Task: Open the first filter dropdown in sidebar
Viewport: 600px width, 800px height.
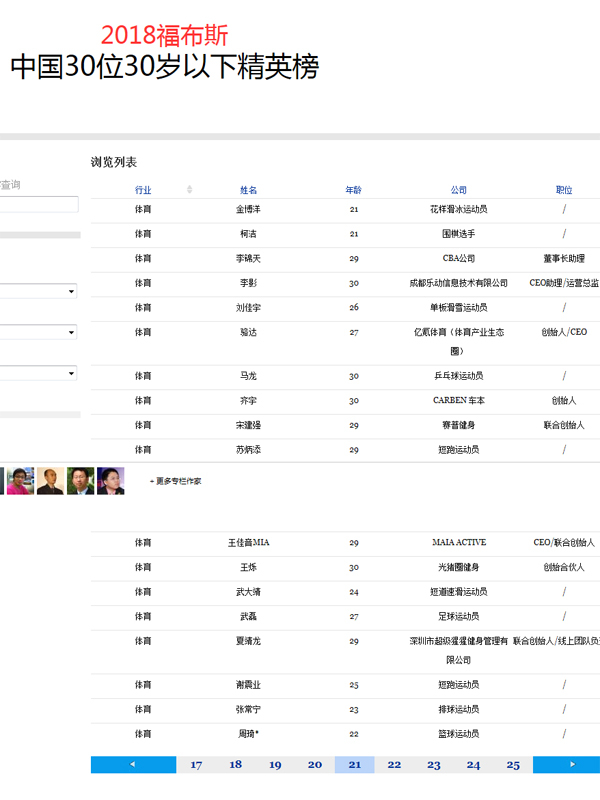Action: click(40, 291)
